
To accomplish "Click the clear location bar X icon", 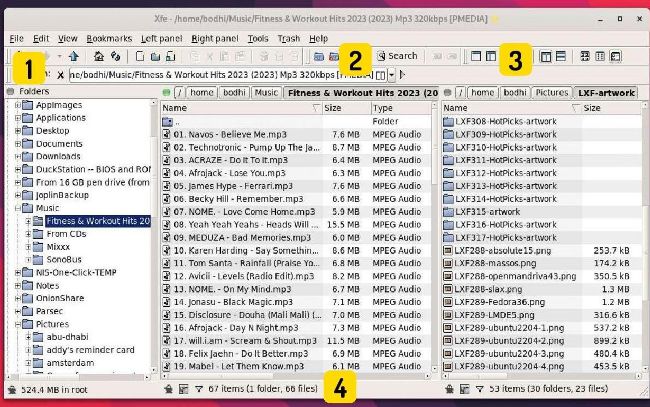I will 60,75.
